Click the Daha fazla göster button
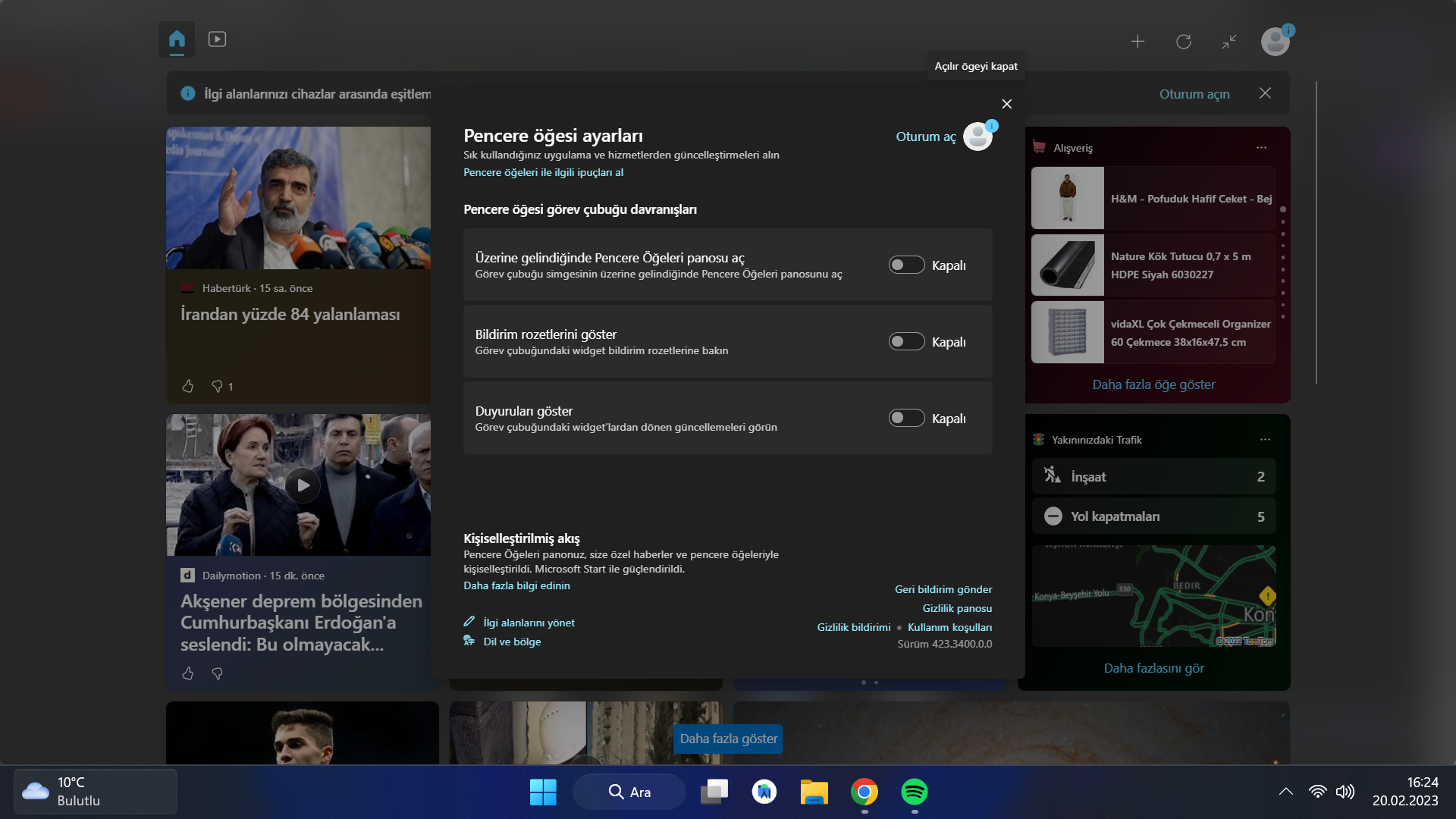The width and height of the screenshot is (1456, 819). pos(728,739)
